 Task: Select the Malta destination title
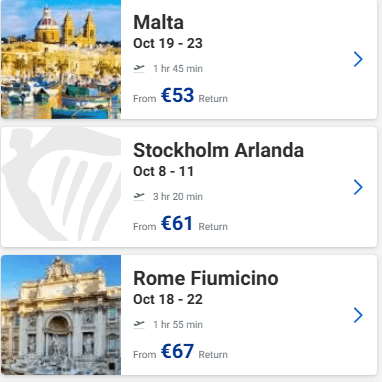(158, 22)
